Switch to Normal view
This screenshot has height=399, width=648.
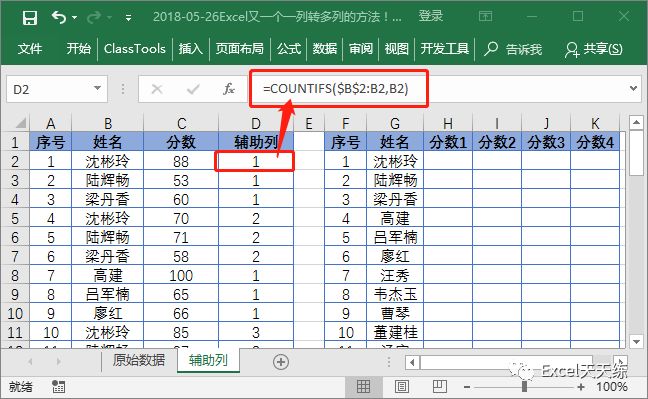click(363, 387)
